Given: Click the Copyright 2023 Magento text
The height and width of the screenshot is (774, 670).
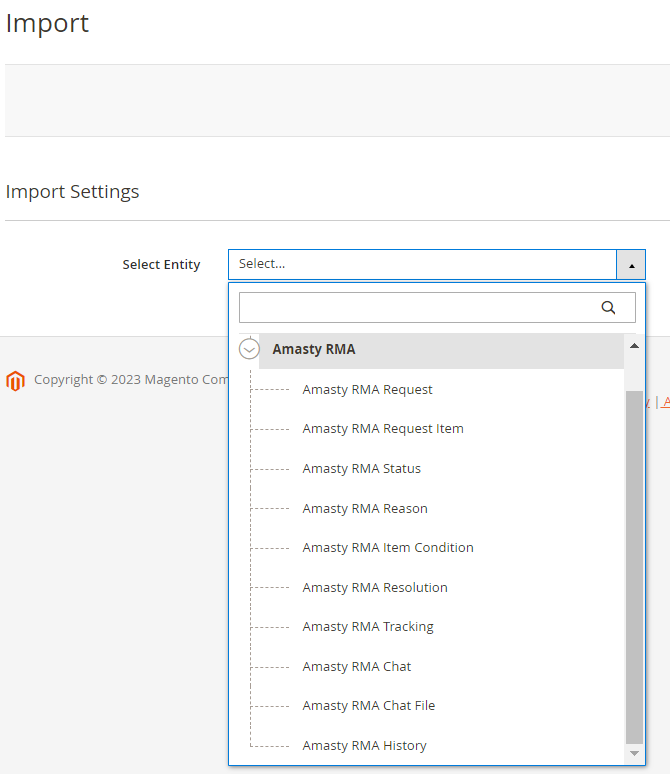Looking at the screenshot, I should (131, 380).
